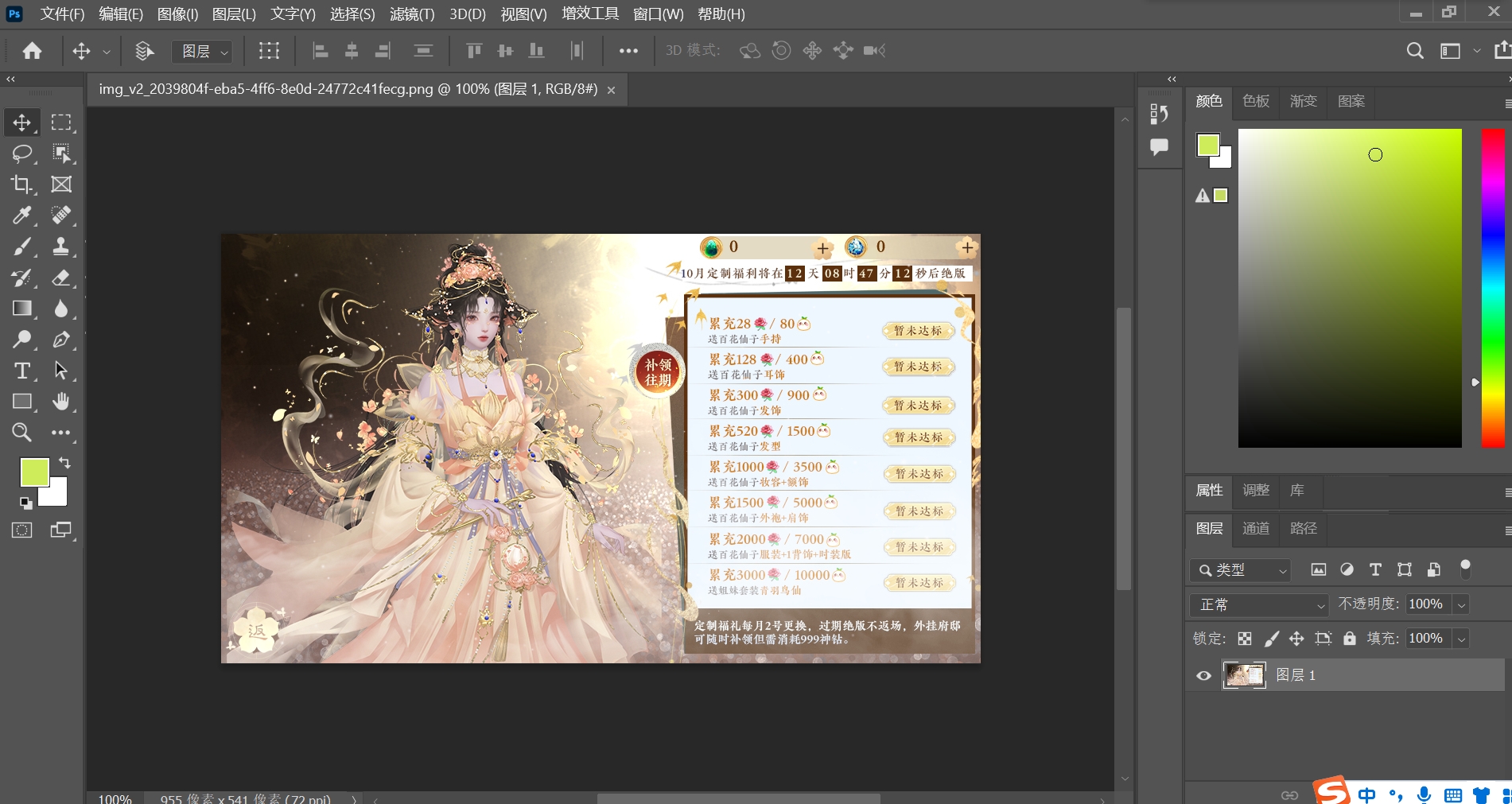1512x804 pixels.
Task: Select the Eraser tool
Action: click(60, 278)
